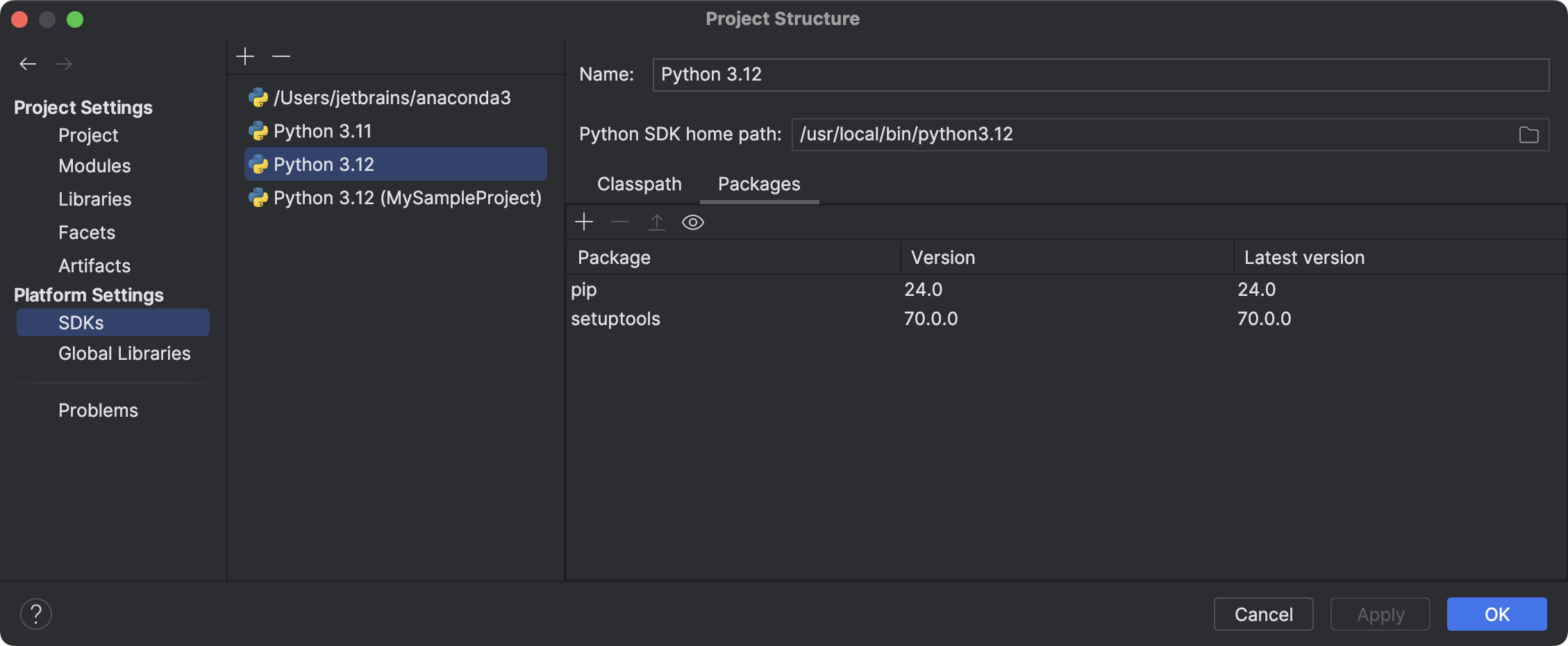Open the Problems section

98,410
